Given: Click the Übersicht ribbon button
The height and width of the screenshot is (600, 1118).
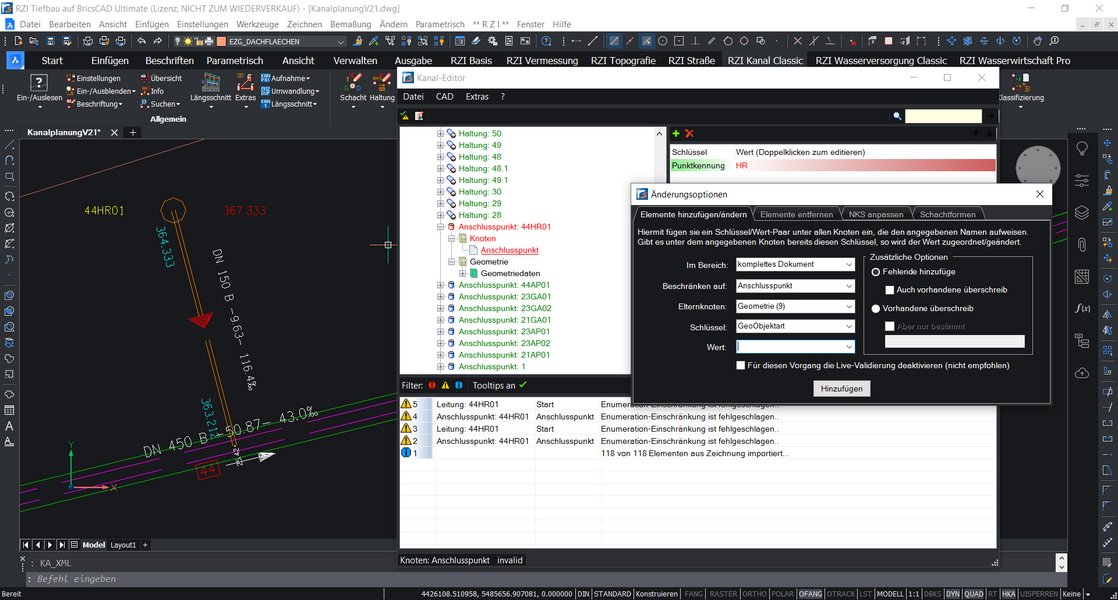Looking at the screenshot, I should point(161,78).
